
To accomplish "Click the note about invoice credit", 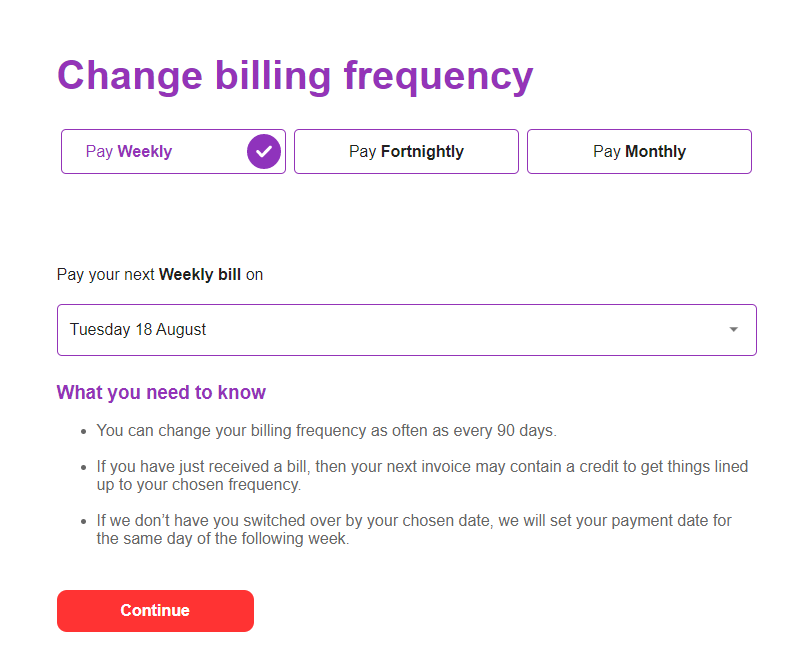I will tap(422, 475).
